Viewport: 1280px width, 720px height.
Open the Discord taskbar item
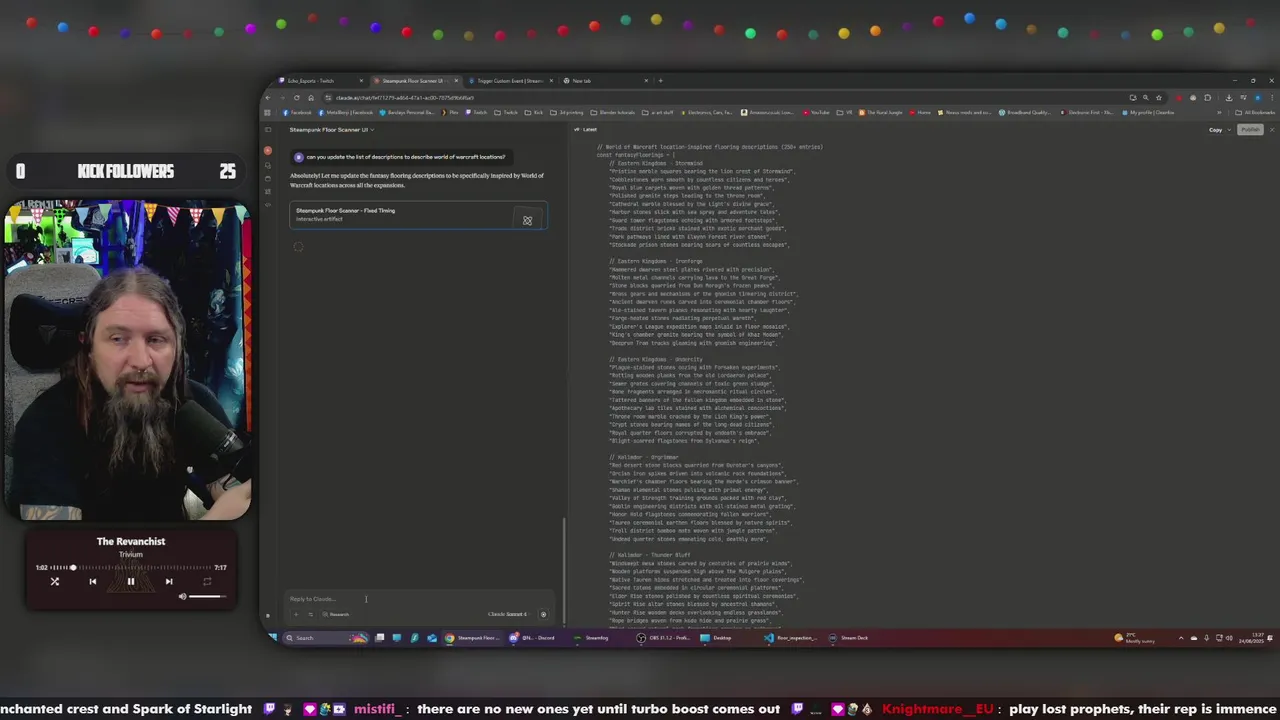[x=534, y=637]
